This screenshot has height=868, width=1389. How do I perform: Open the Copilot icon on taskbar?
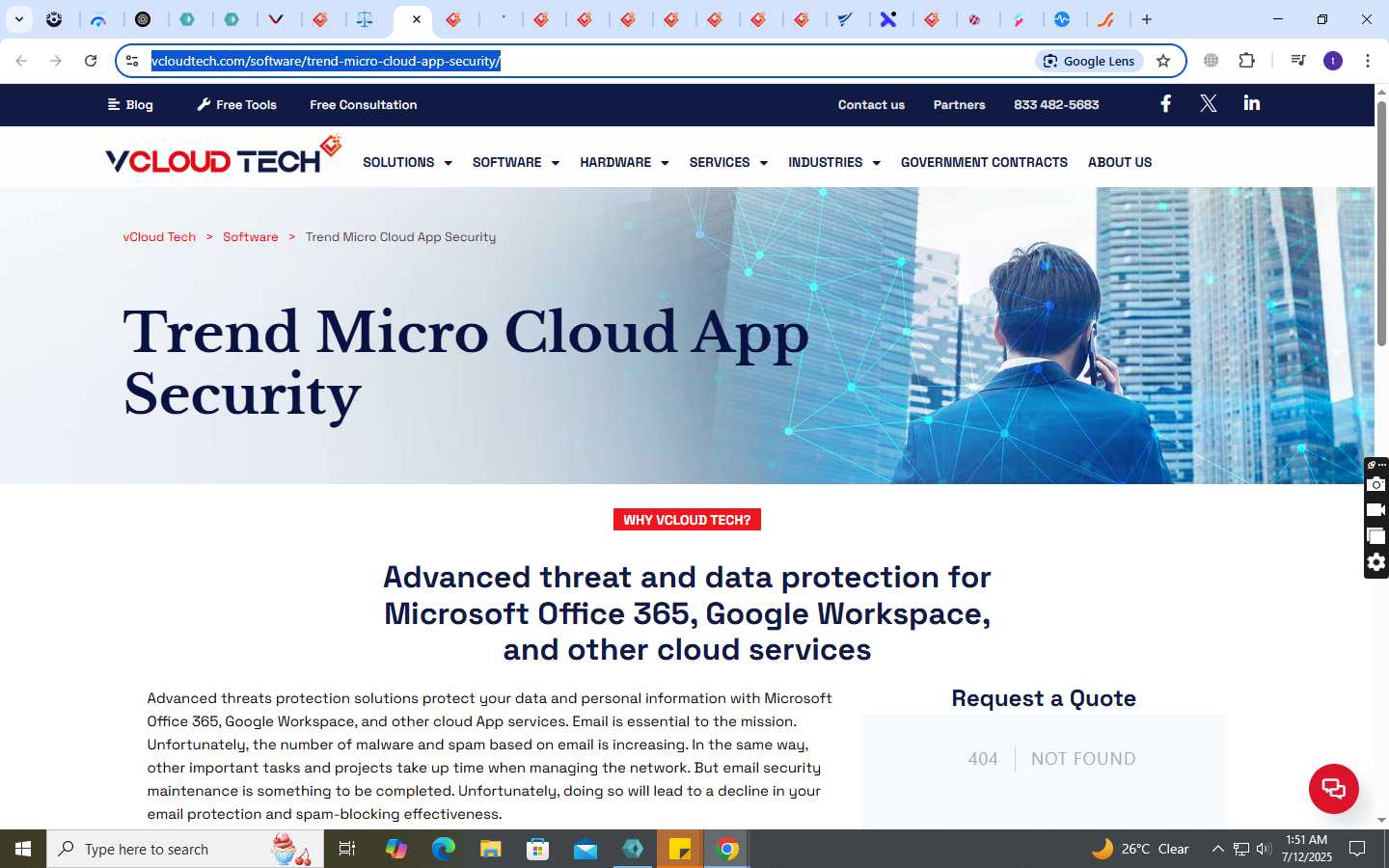(396, 849)
